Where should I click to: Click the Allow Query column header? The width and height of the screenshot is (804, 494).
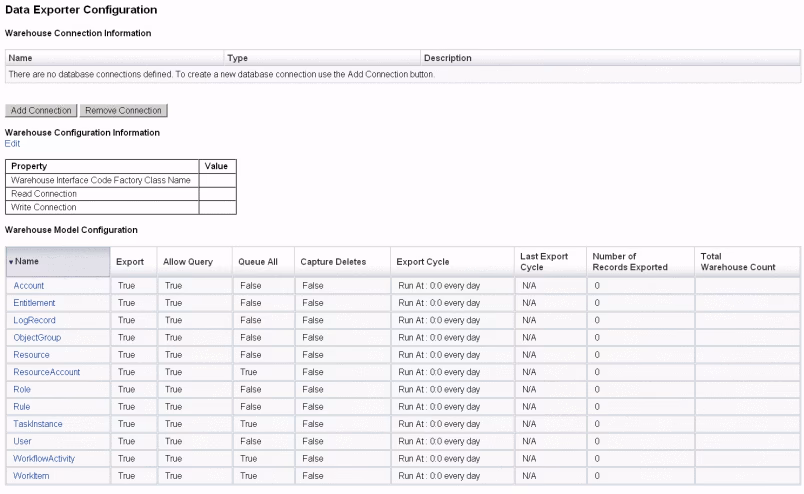coord(188,262)
